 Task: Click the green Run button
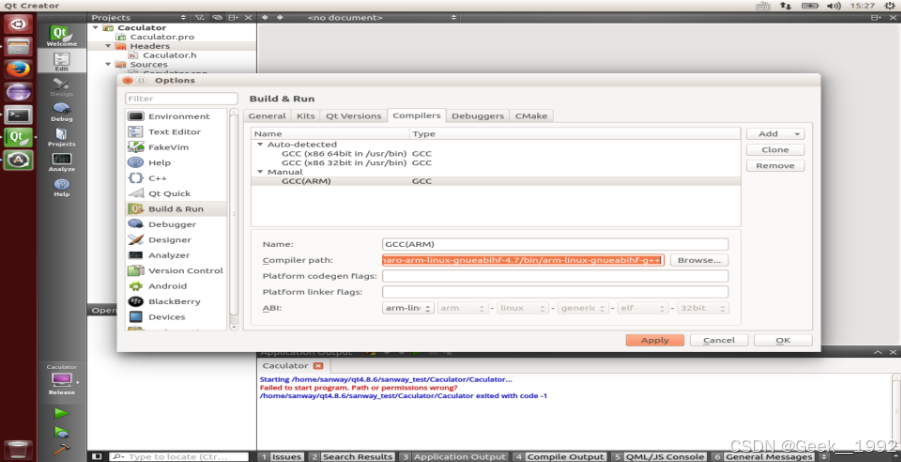pyautogui.click(x=61, y=413)
